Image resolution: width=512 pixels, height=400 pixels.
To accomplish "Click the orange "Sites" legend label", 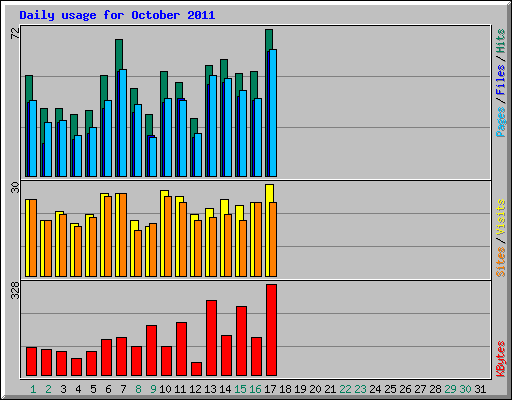I will coord(500,262).
